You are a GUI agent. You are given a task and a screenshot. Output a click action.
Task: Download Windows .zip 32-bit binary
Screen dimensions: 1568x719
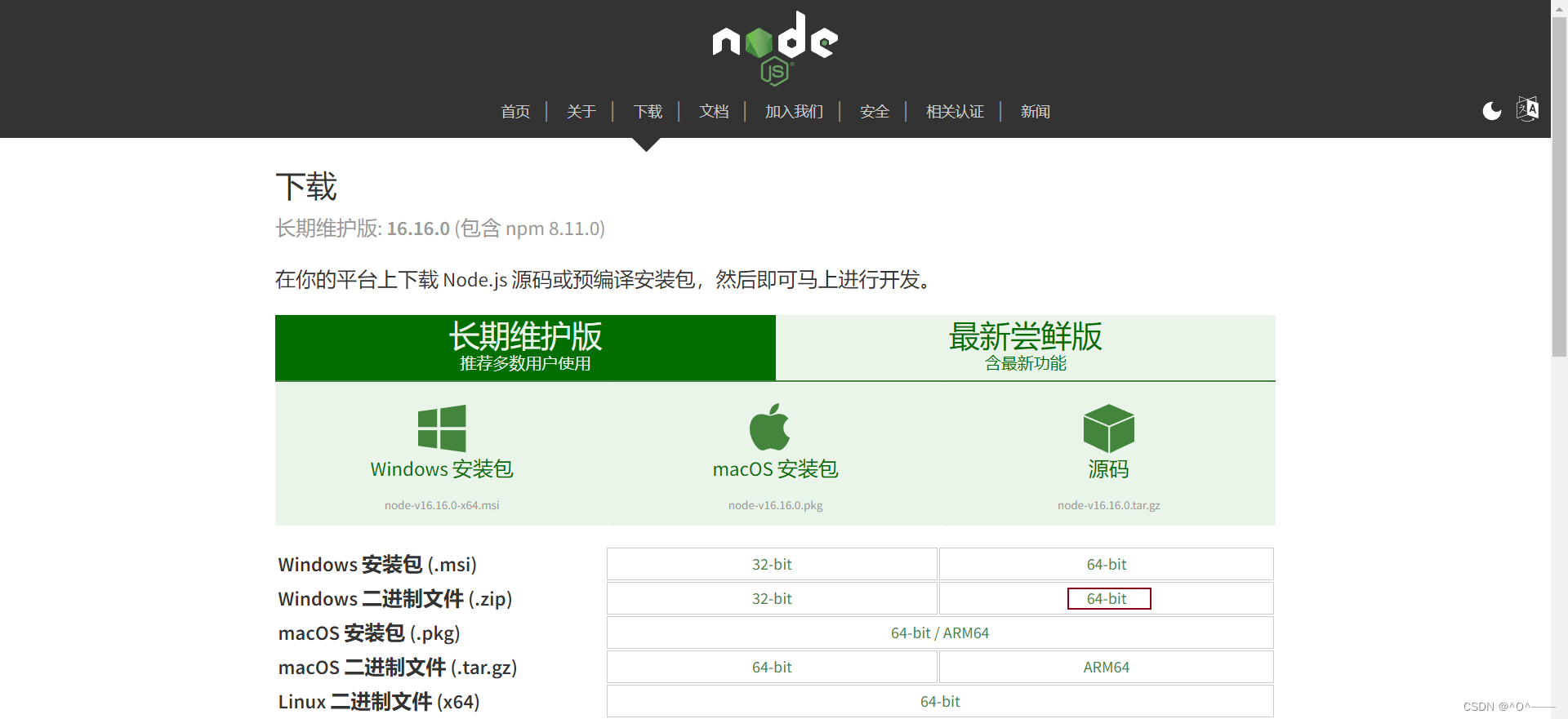pos(772,598)
